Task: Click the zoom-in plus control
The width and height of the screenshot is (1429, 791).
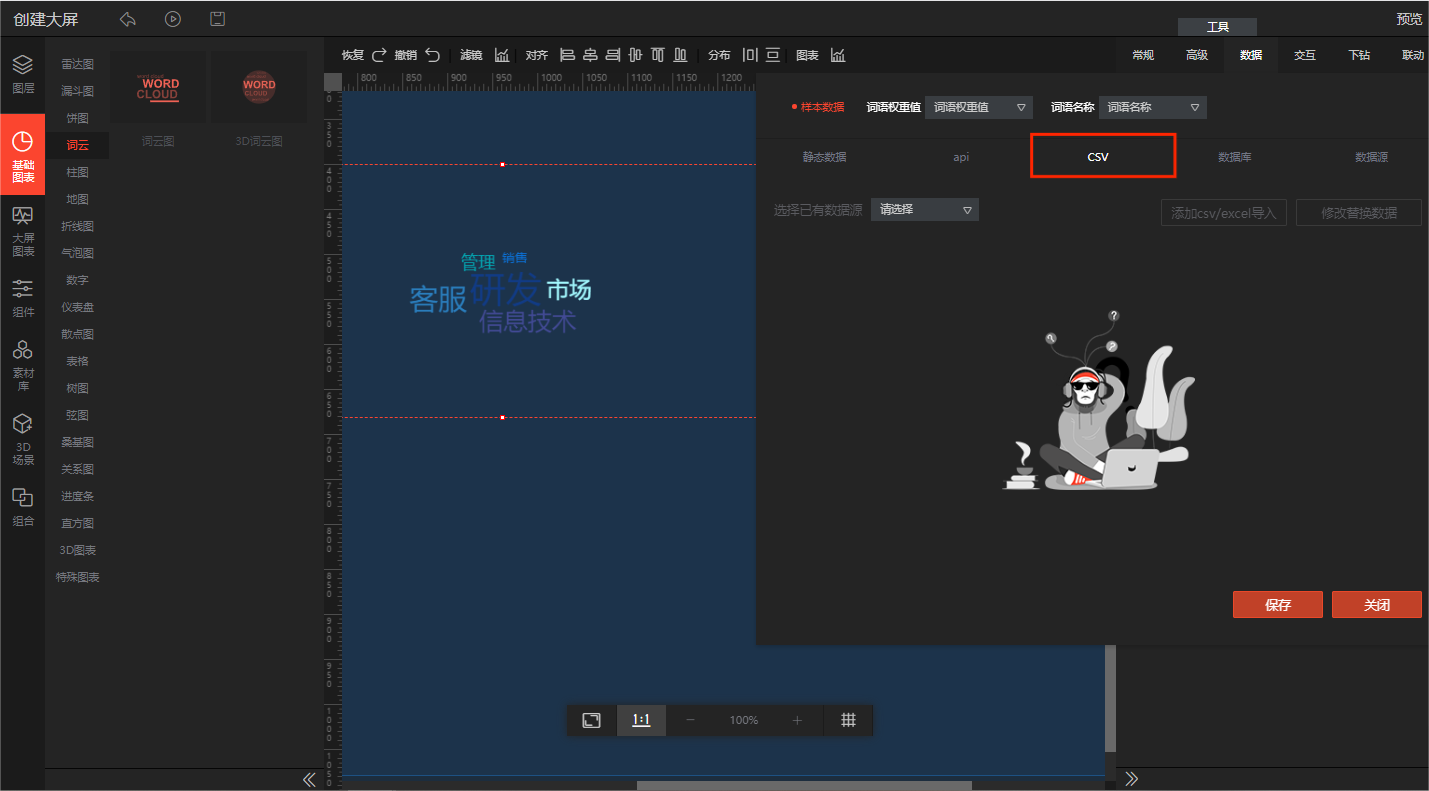Action: click(797, 720)
